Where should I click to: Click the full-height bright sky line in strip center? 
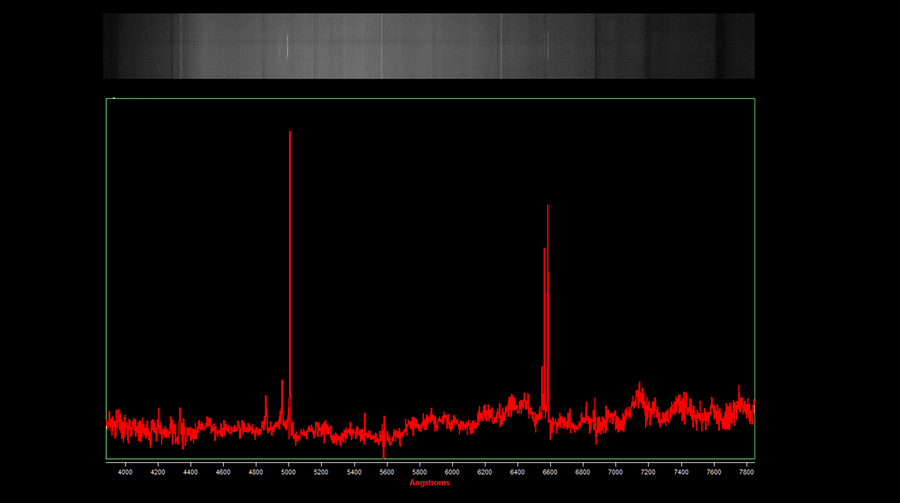click(x=382, y=46)
